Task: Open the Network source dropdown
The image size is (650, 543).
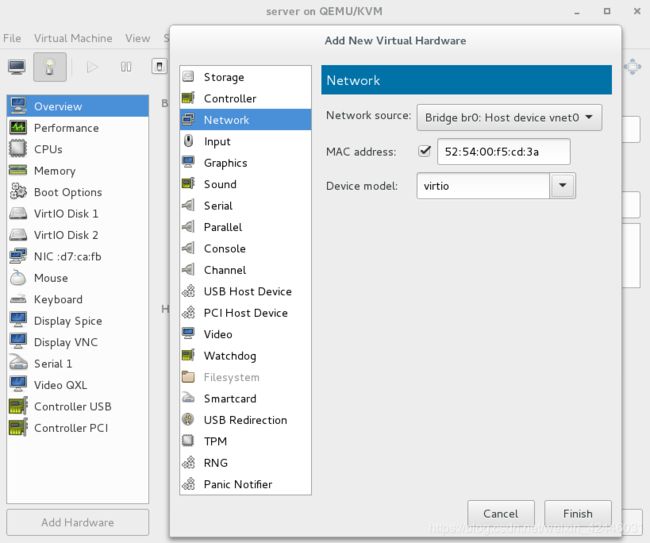Action: tap(509, 118)
